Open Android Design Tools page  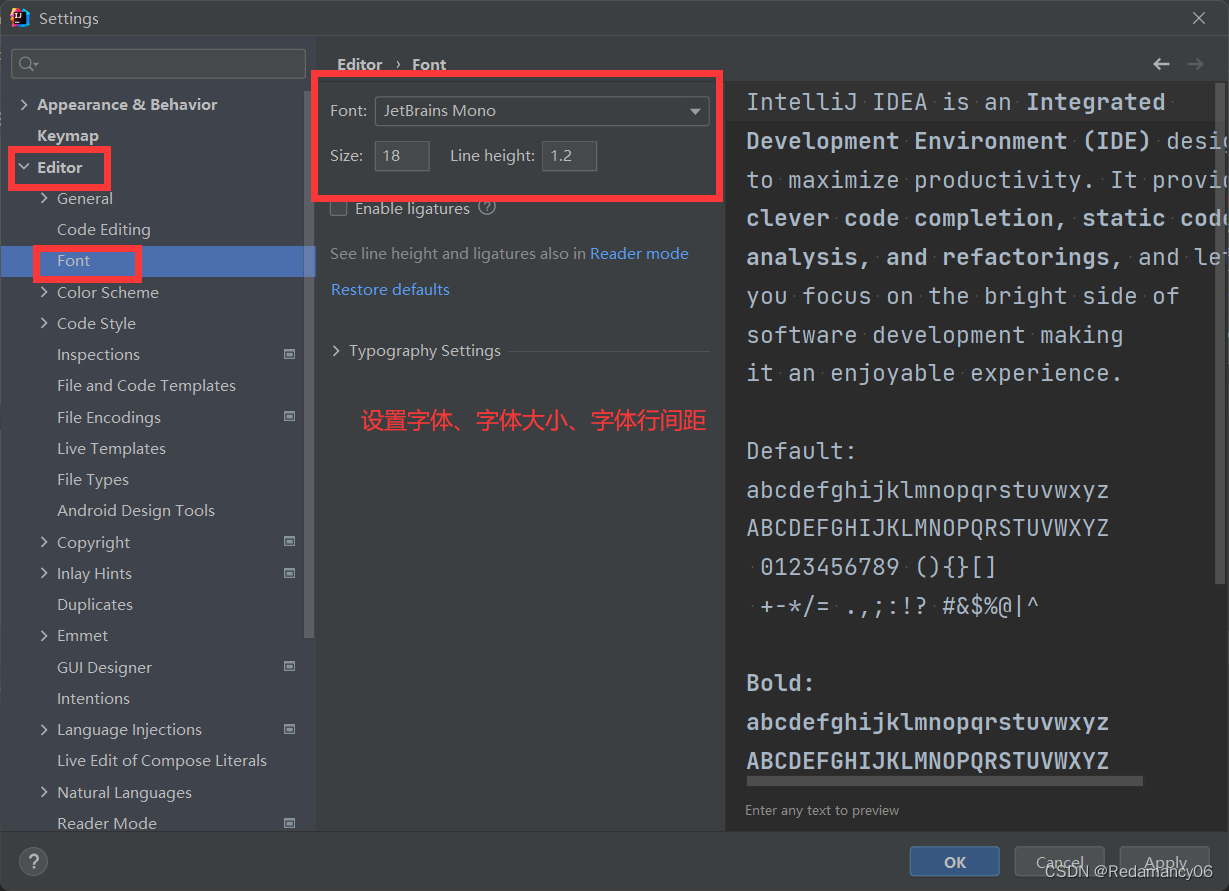(136, 510)
